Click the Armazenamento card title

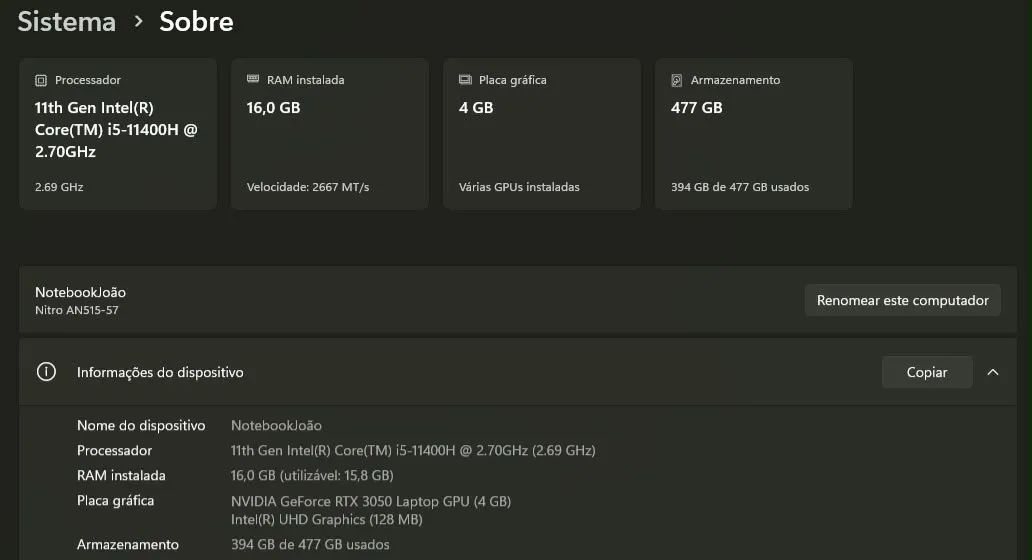pyautogui.click(x=735, y=80)
